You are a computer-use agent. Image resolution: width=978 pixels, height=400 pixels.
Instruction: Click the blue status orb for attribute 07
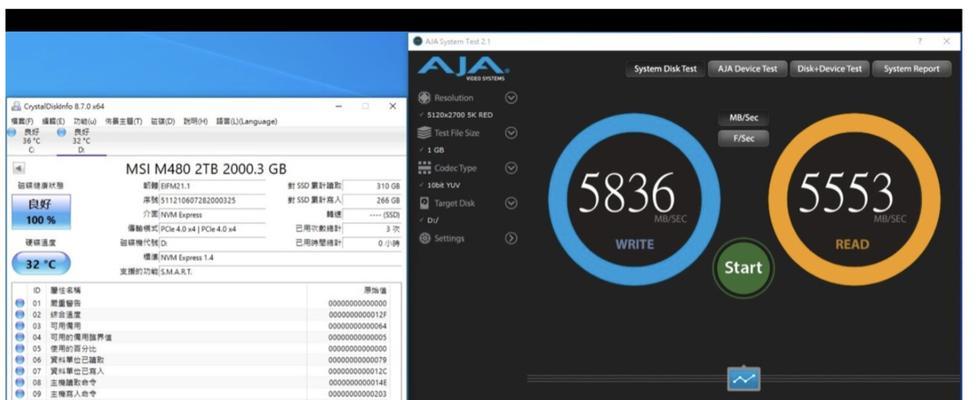pos(20,371)
